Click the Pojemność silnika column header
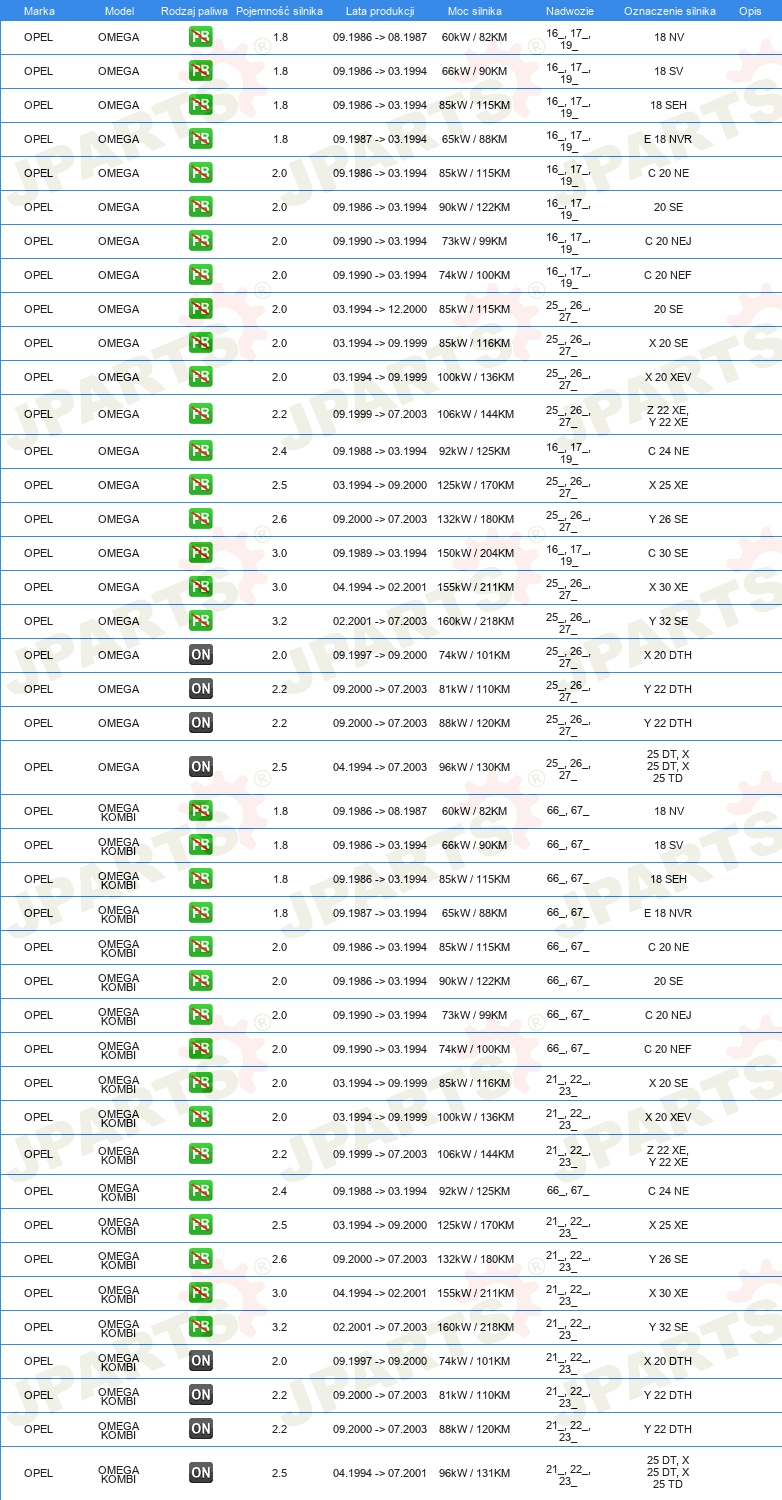Image resolution: width=782 pixels, height=1500 pixels. (279, 11)
